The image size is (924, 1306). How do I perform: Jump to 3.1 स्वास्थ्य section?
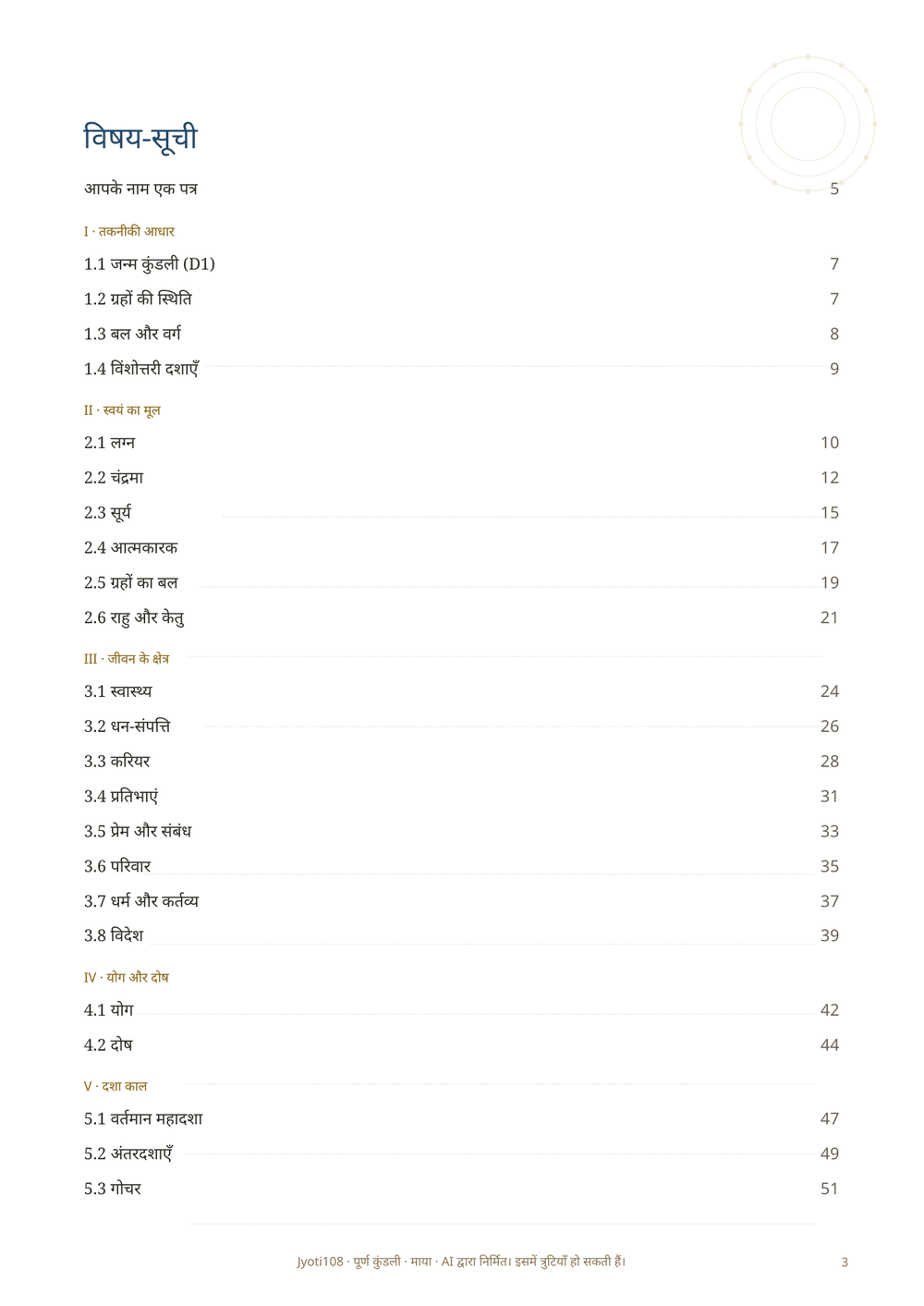(461, 691)
